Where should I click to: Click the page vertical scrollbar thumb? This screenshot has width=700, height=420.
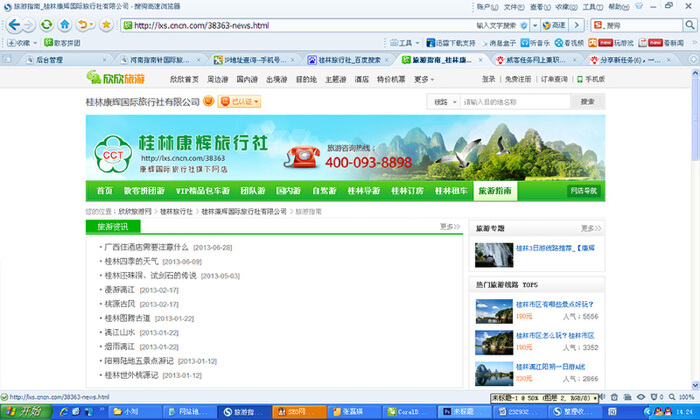pyautogui.click(x=695, y=118)
